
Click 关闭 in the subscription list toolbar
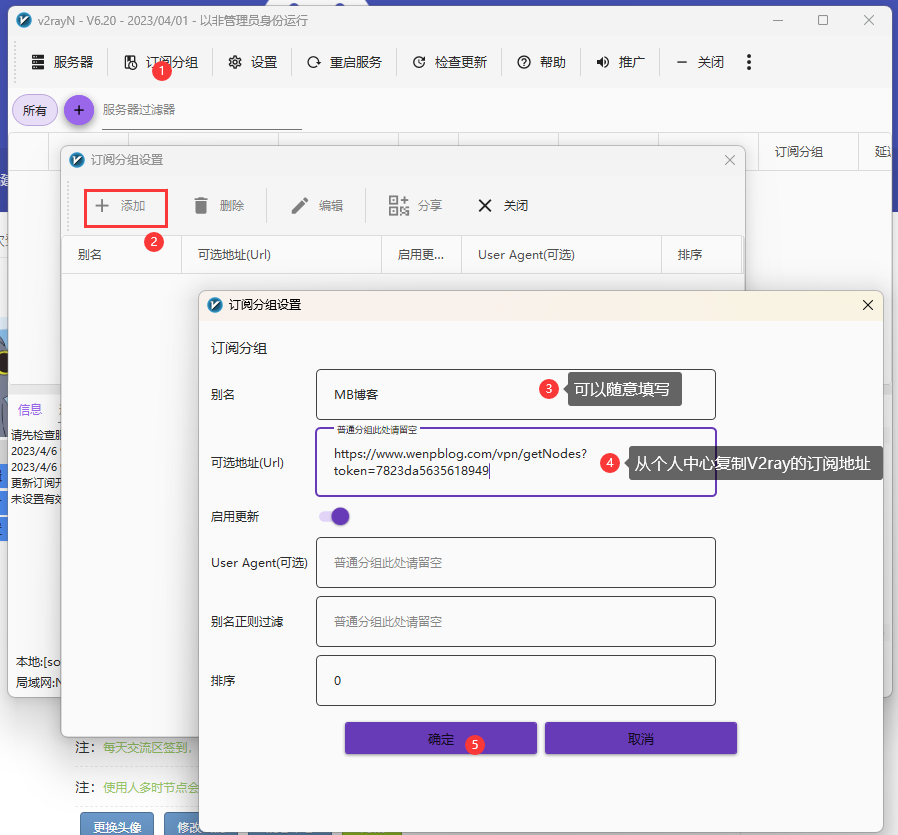(x=503, y=206)
